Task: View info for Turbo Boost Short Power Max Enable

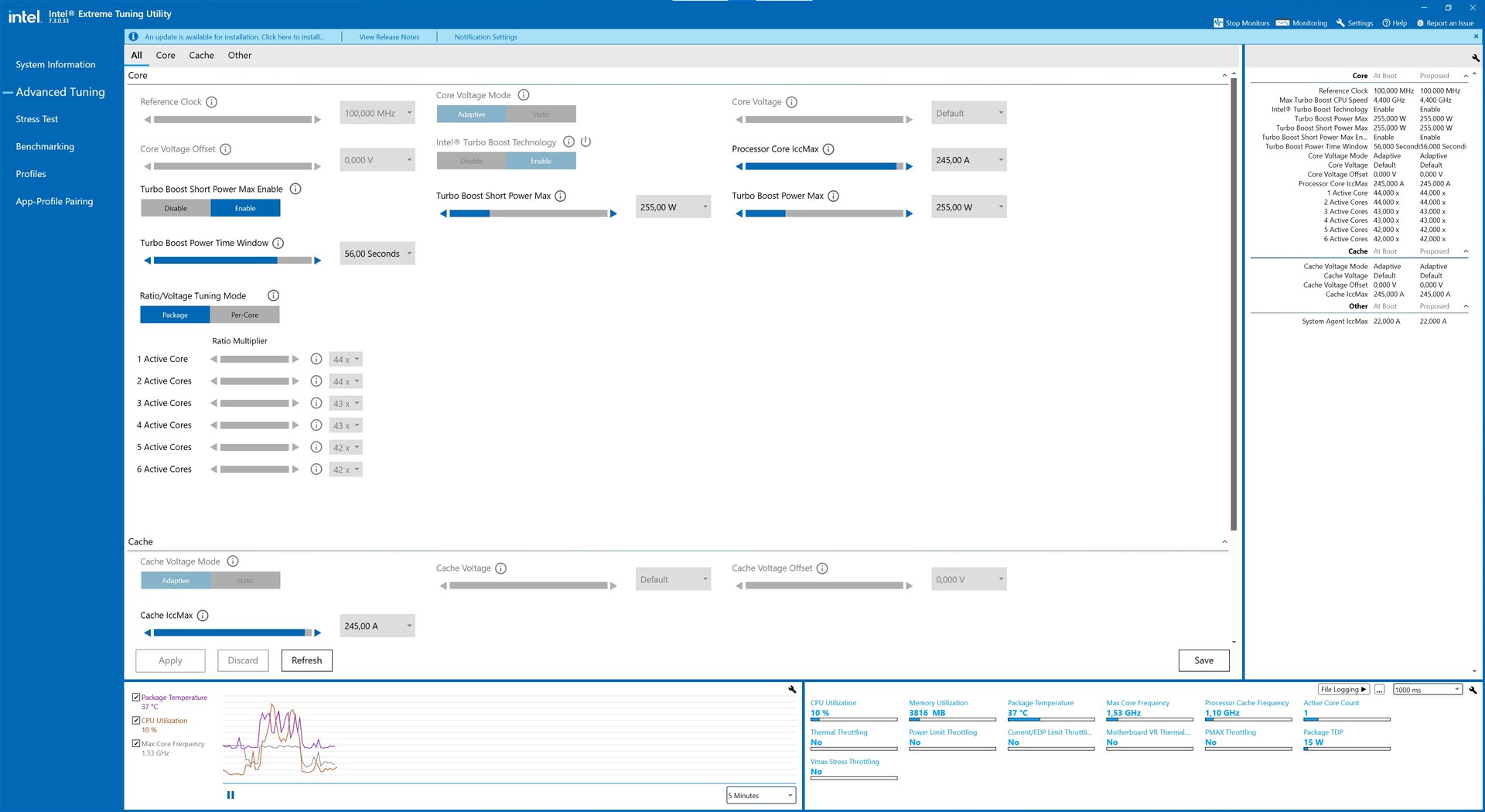Action: click(295, 189)
